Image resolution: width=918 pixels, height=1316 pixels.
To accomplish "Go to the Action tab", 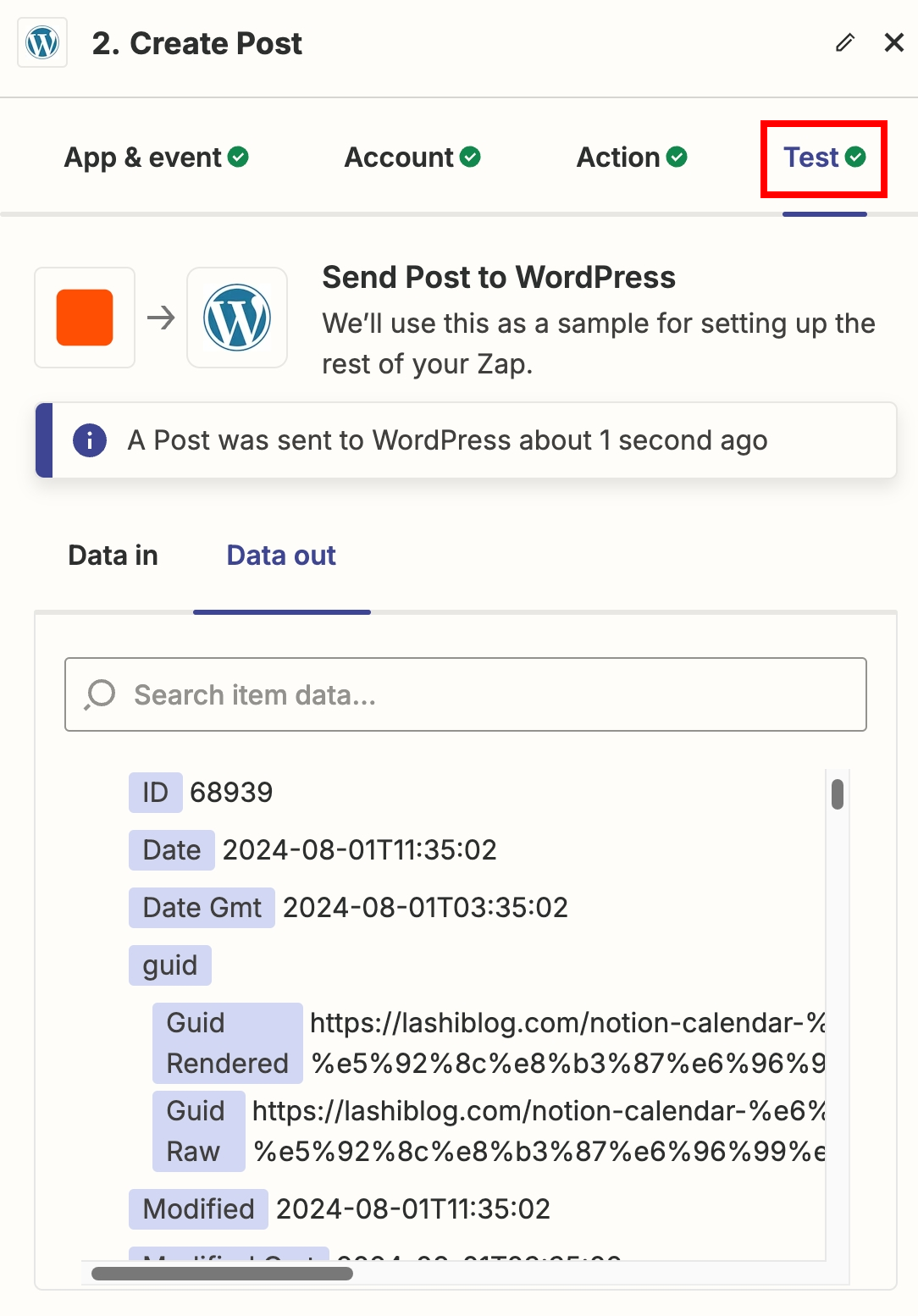I will coord(618,158).
